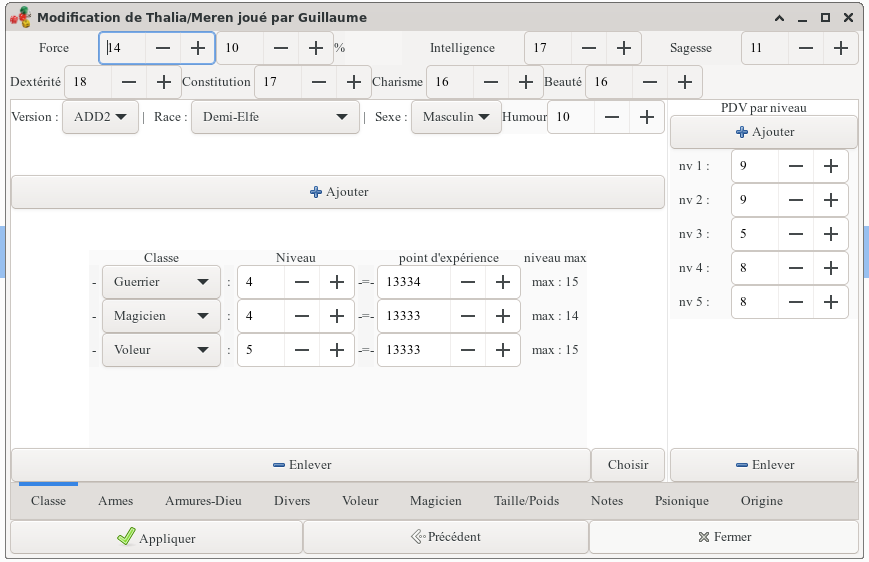Click Enlever below the PDV list
This screenshot has height=562, width=869.
pos(764,464)
